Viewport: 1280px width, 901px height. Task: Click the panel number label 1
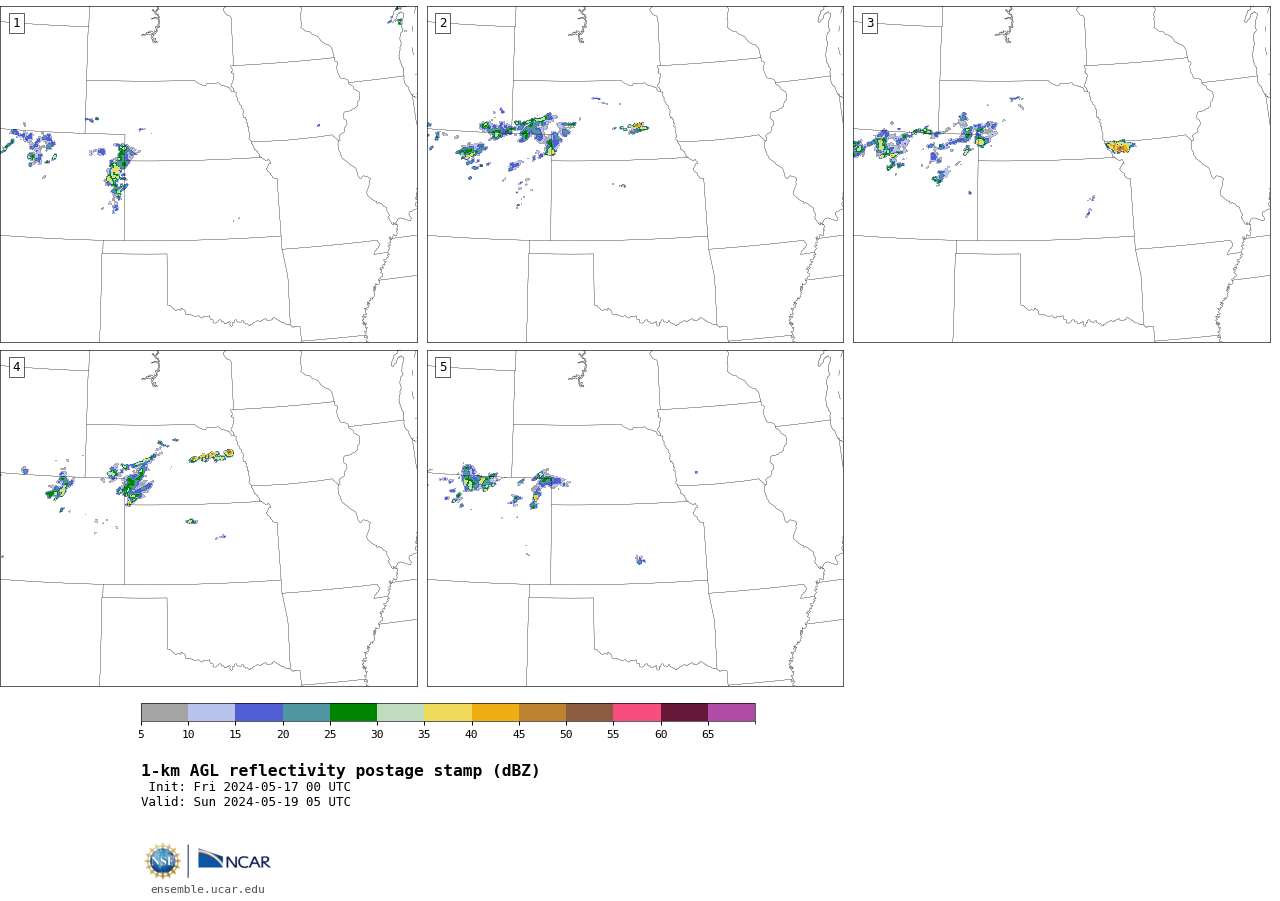[x=16, y=23]
